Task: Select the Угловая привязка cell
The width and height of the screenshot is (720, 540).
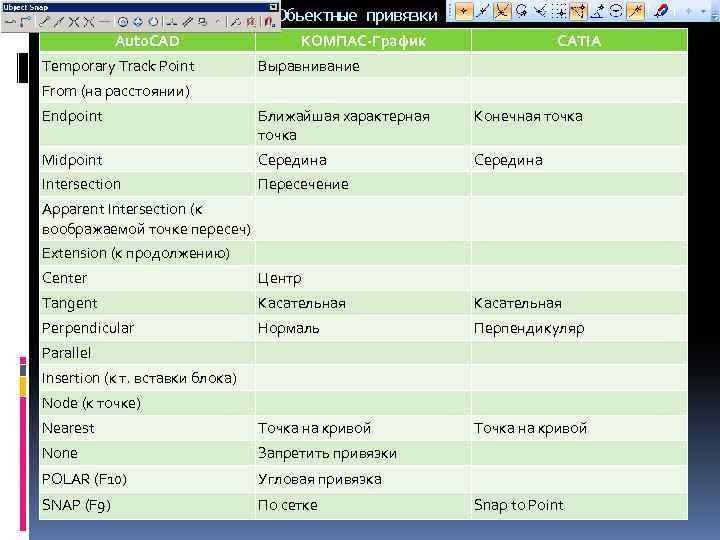Action: click(363, 479)
